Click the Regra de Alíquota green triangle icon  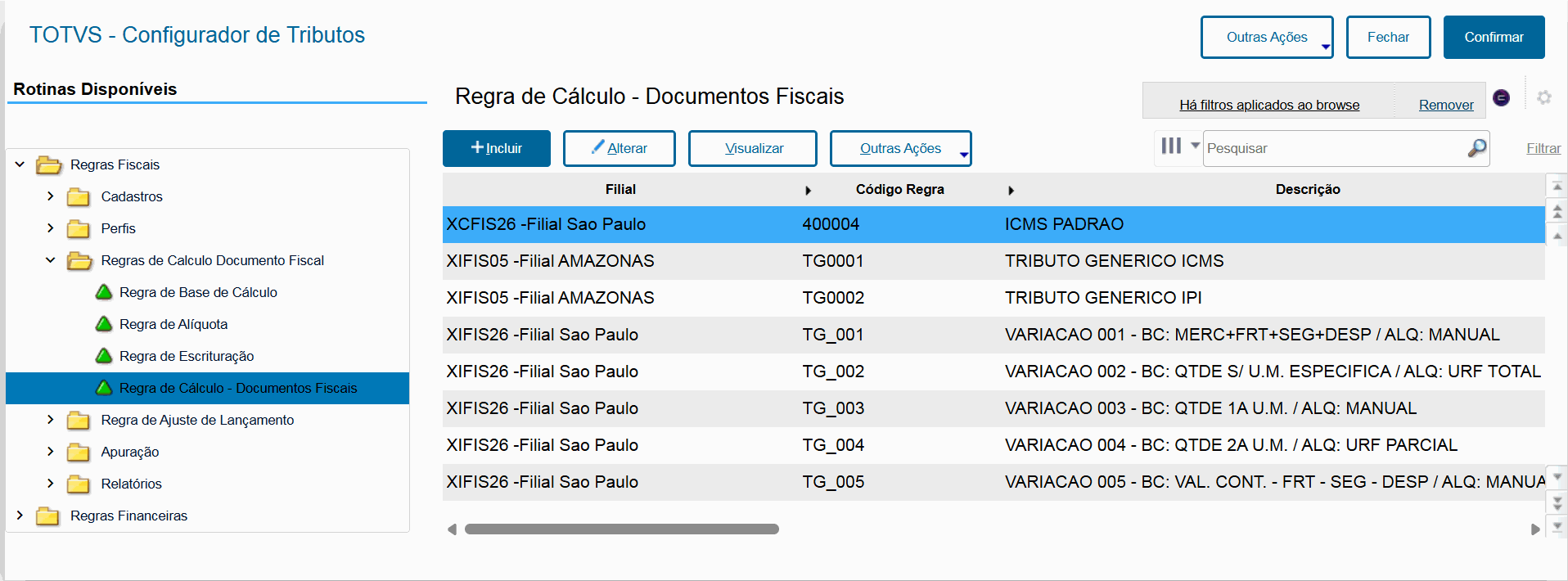(104, 324)
